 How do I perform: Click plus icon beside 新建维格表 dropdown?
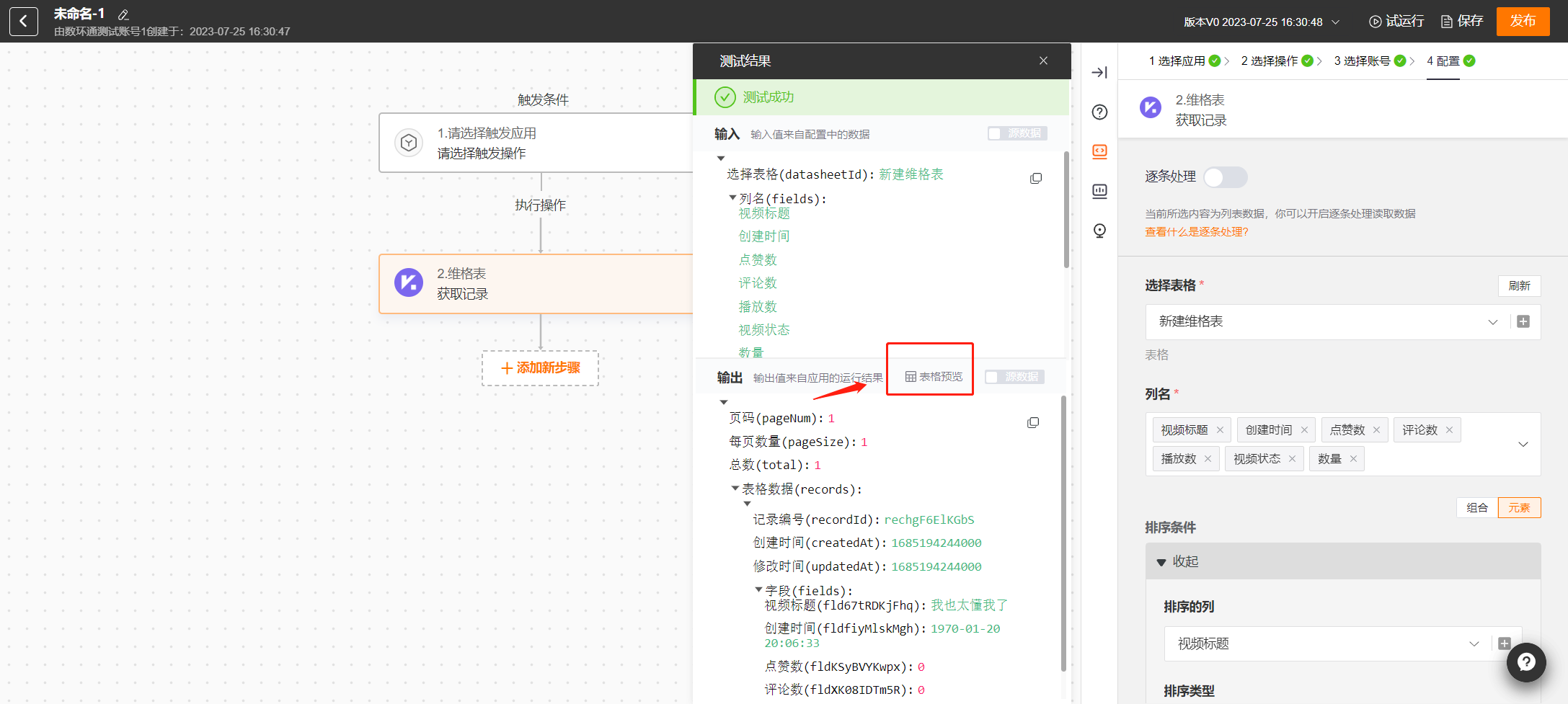click(x=1523, y=321)
